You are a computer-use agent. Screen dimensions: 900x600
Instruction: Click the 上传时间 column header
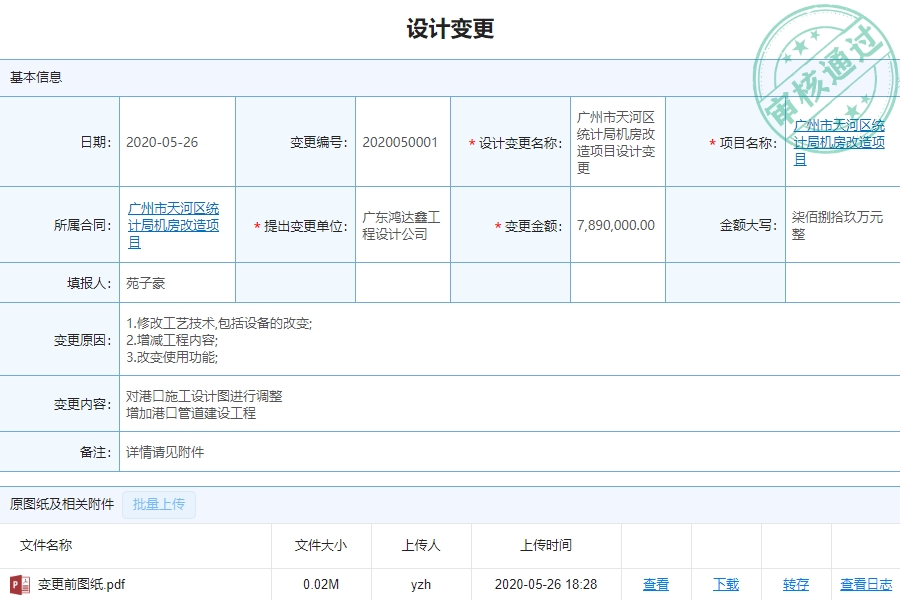(546, 545)
